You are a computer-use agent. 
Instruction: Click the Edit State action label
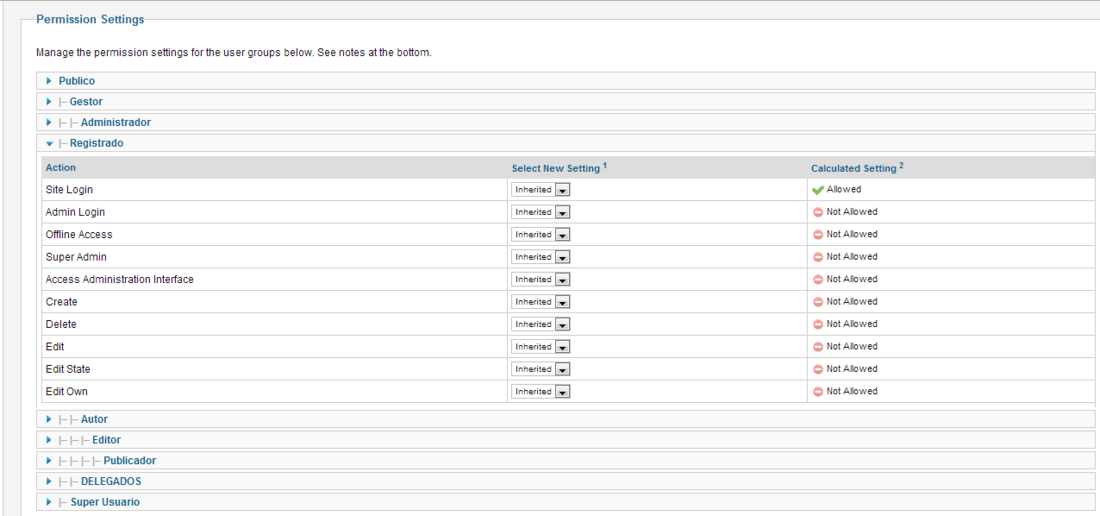coord(68,369)
